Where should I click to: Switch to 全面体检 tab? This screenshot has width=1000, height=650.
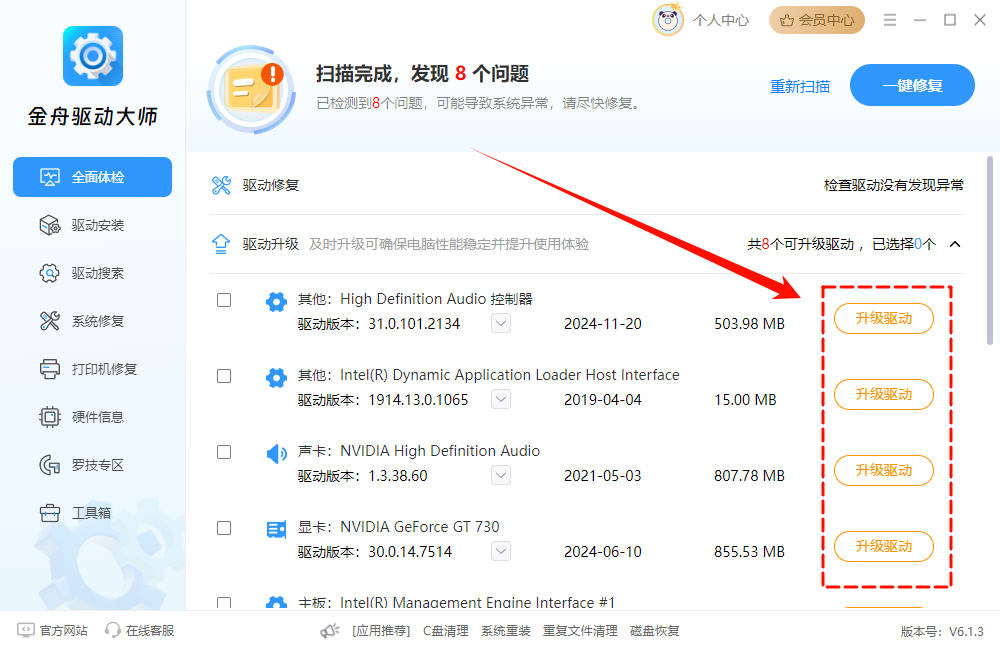92,177
